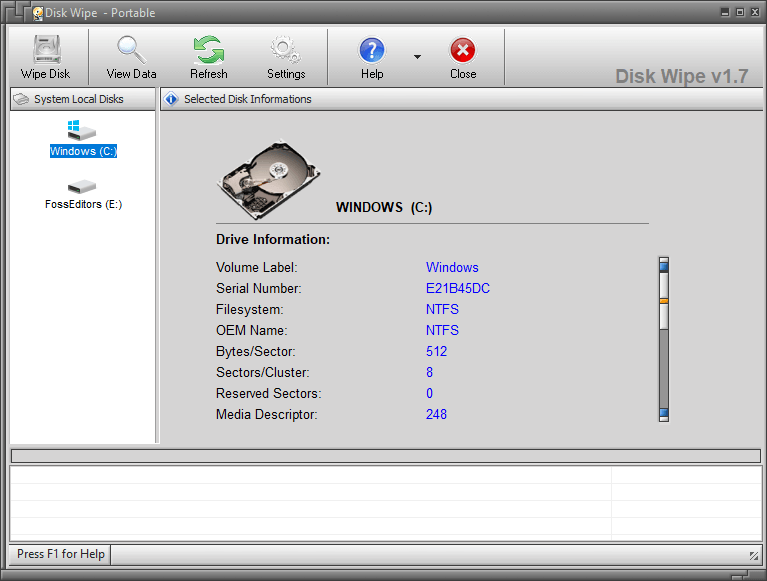Click the System Local Disks panel header
The image size is (767, 581).
(79, 99)
